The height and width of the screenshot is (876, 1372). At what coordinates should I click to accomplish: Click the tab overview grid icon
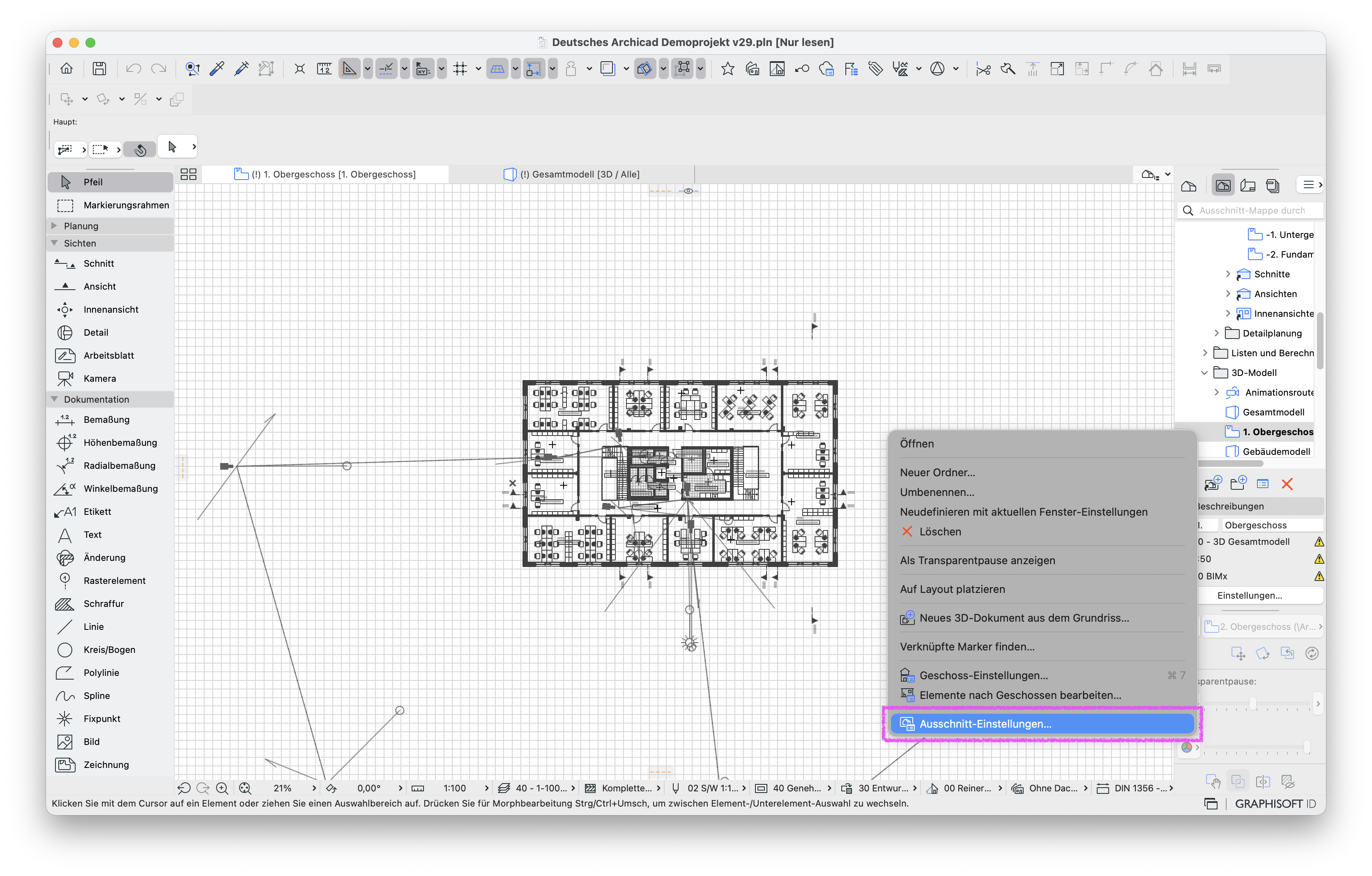[188, 174]
